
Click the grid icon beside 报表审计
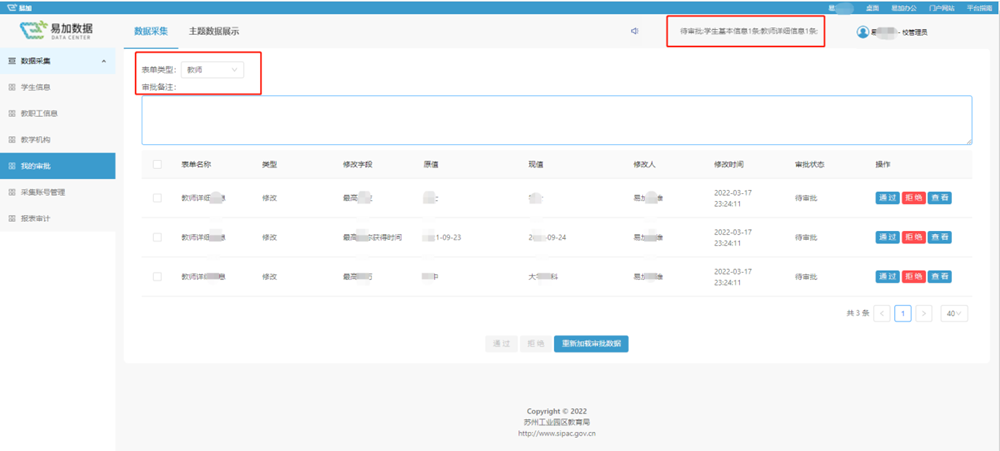click(11, 218)
